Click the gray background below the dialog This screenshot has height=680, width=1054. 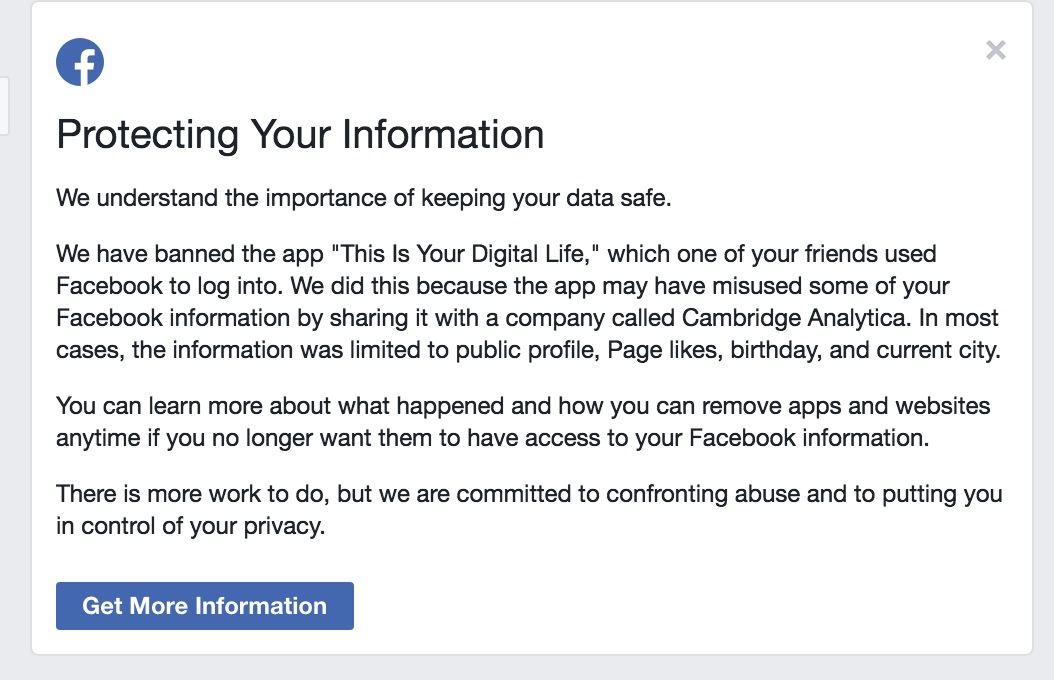pyautogui.click(x=527, y=668)
